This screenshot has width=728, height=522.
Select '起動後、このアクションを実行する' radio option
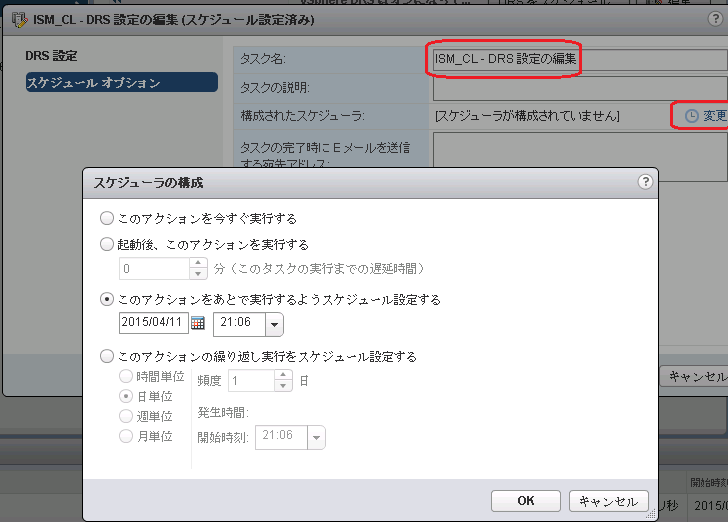click(107, 244)
